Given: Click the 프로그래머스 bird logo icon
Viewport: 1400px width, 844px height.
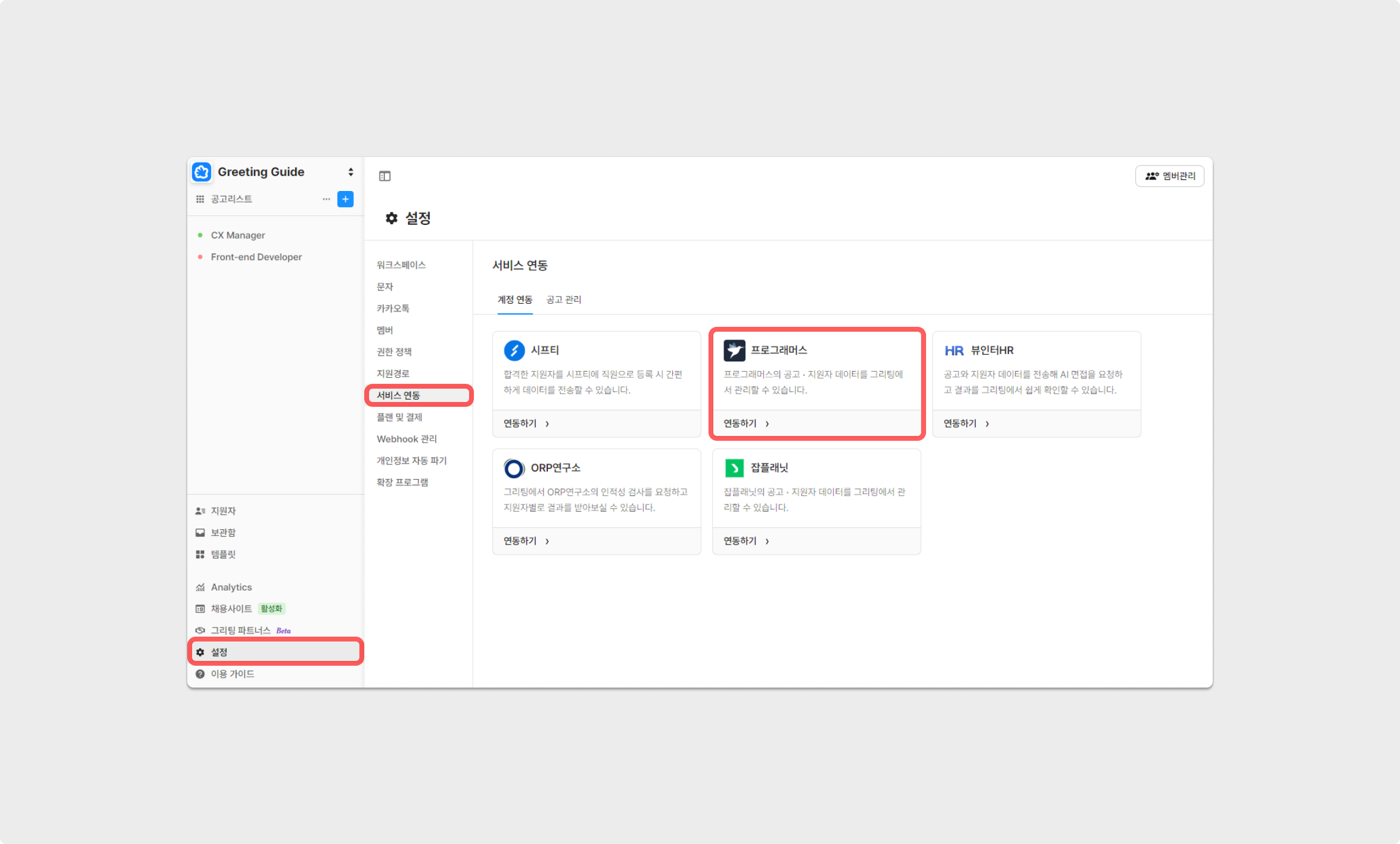Looking at the screenshot, I should [x=734, y=350].
